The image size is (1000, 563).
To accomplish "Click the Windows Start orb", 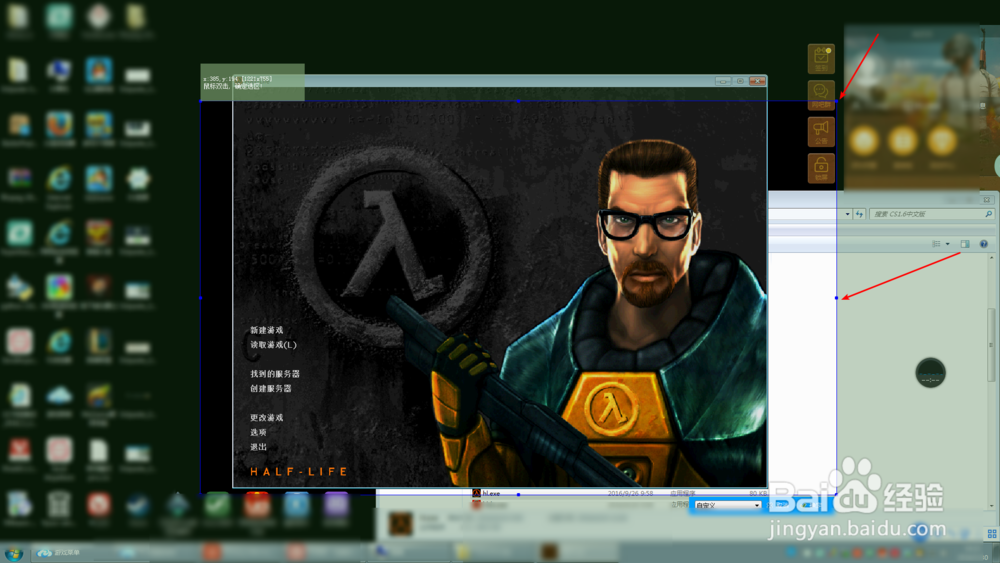I will (x=13, y=553).
